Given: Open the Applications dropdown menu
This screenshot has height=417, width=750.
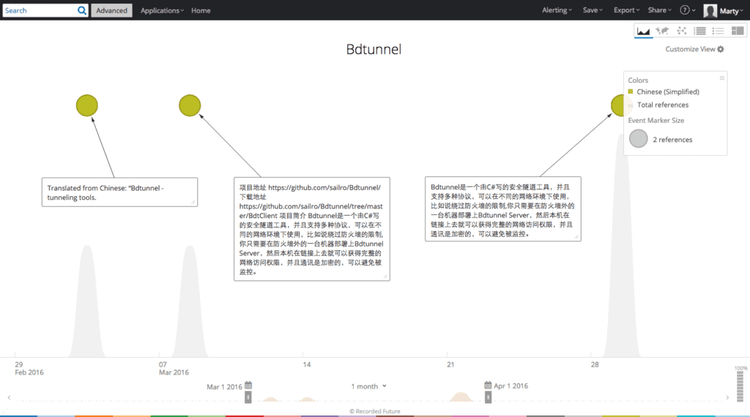Looking at the screenshot, I should [x=161, y=10].
